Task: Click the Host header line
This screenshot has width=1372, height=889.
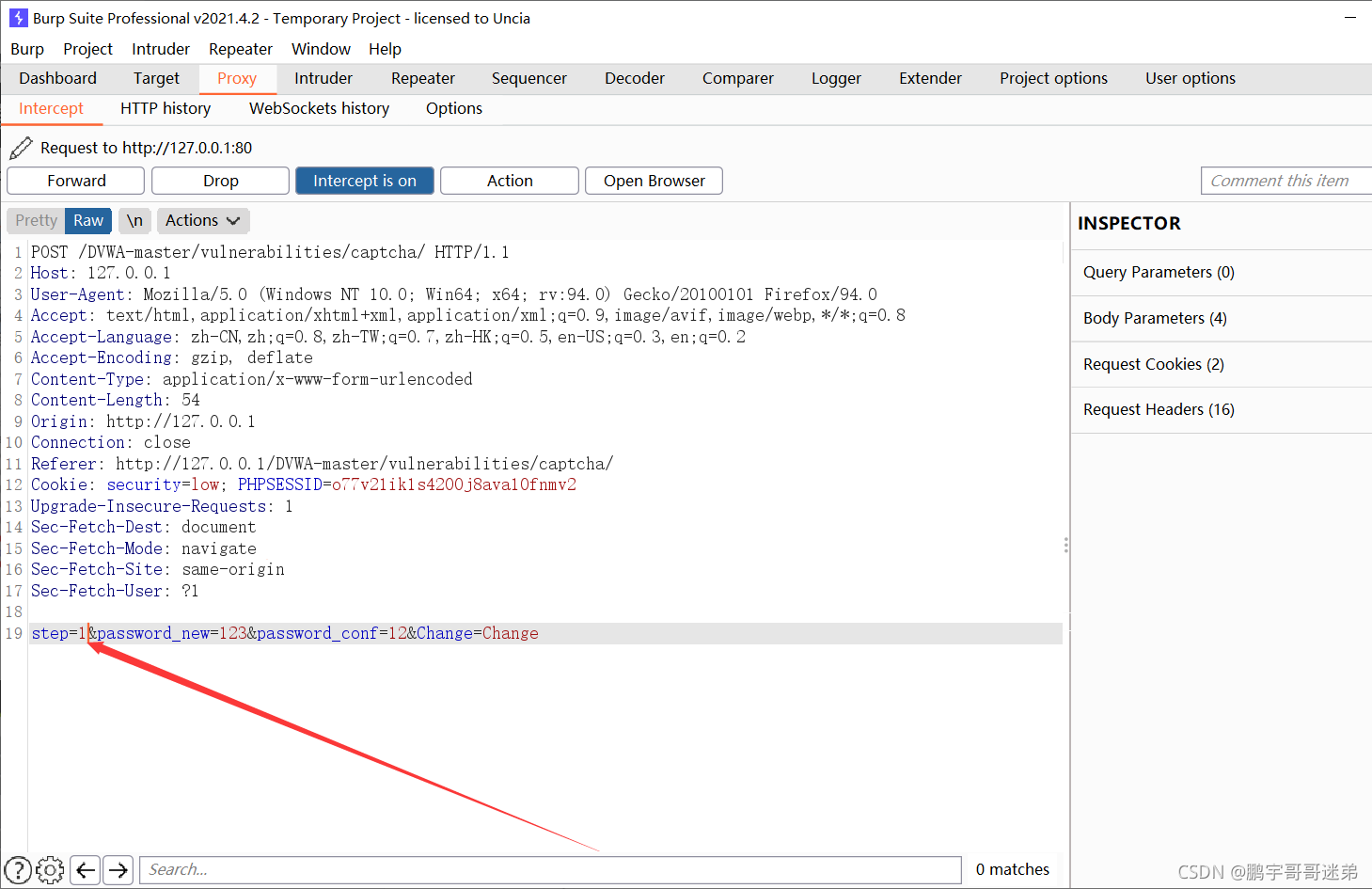Action: tap(101, 273)
